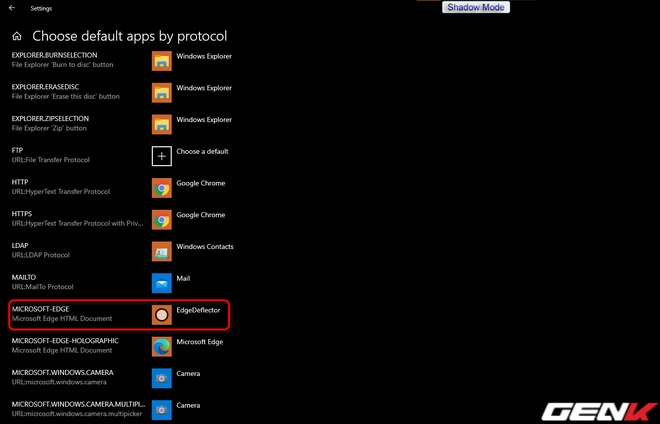Click Windows Explorer icon for EXPLORER.BURNSELECTION

point(162,61)
